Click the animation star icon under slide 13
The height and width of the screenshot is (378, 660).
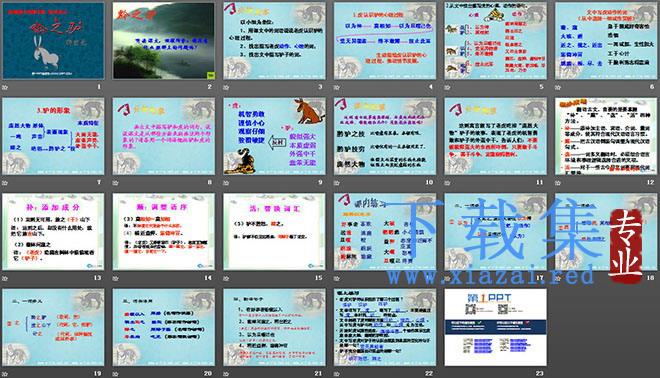5,278
